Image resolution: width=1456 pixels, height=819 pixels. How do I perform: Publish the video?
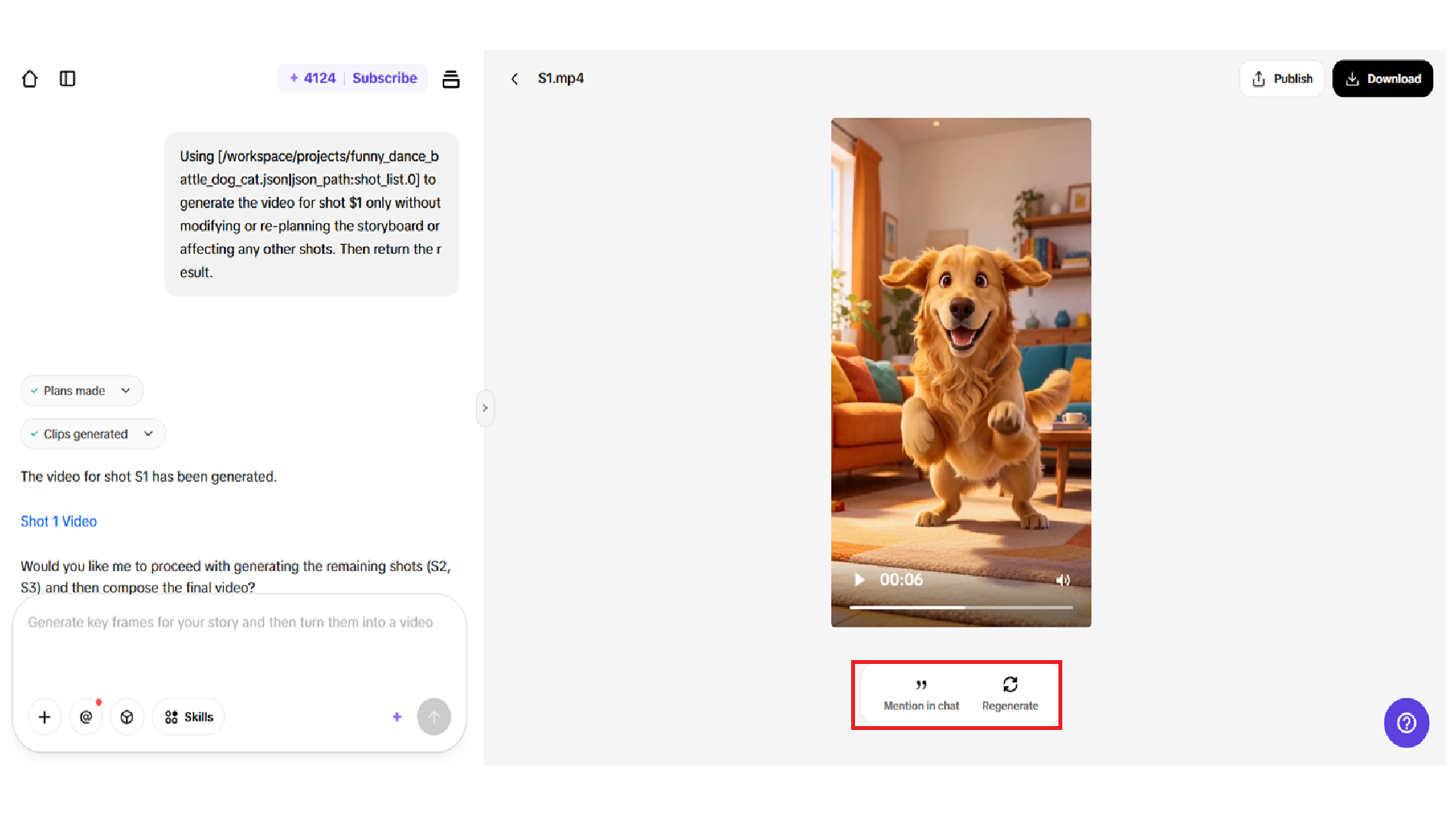tap(1281, 79)
